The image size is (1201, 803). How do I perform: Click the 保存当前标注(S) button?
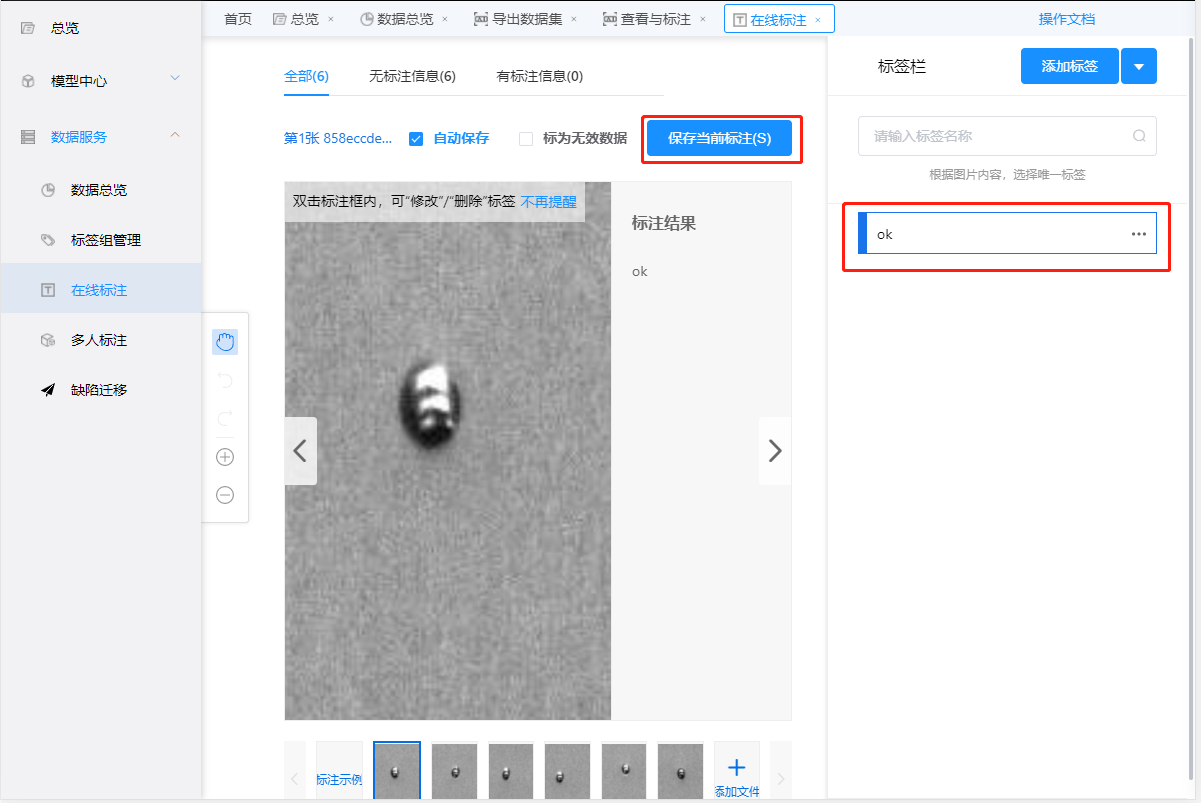[x=720, y=139]
